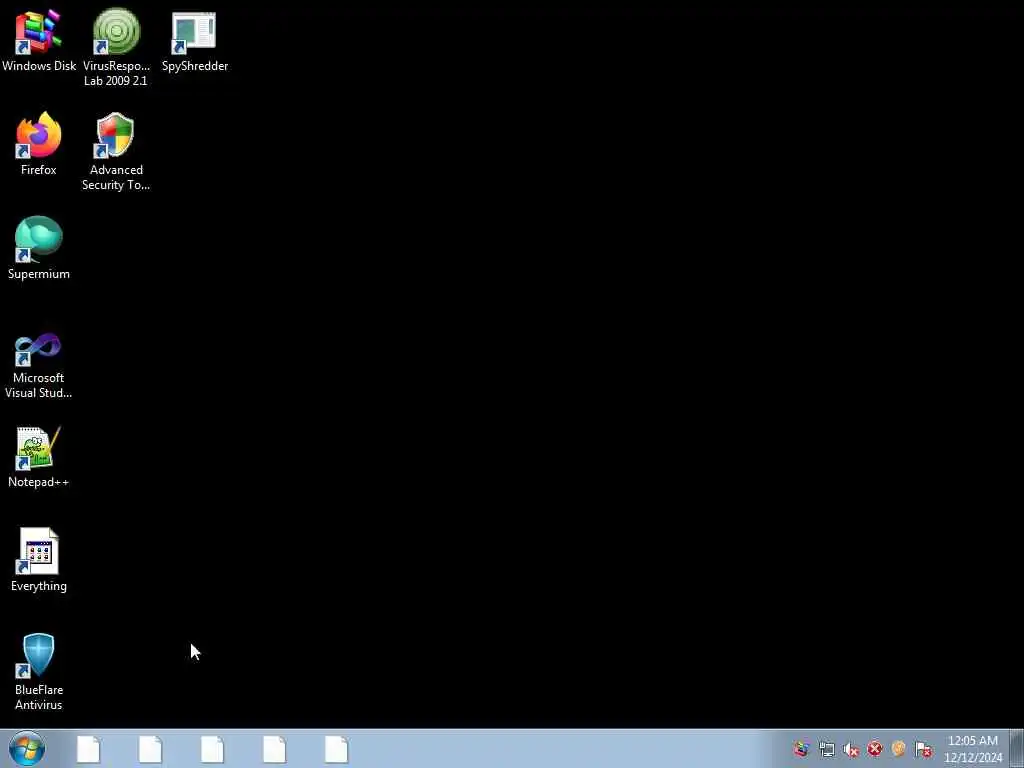Open the network connection tray icon

coord(827,749)
